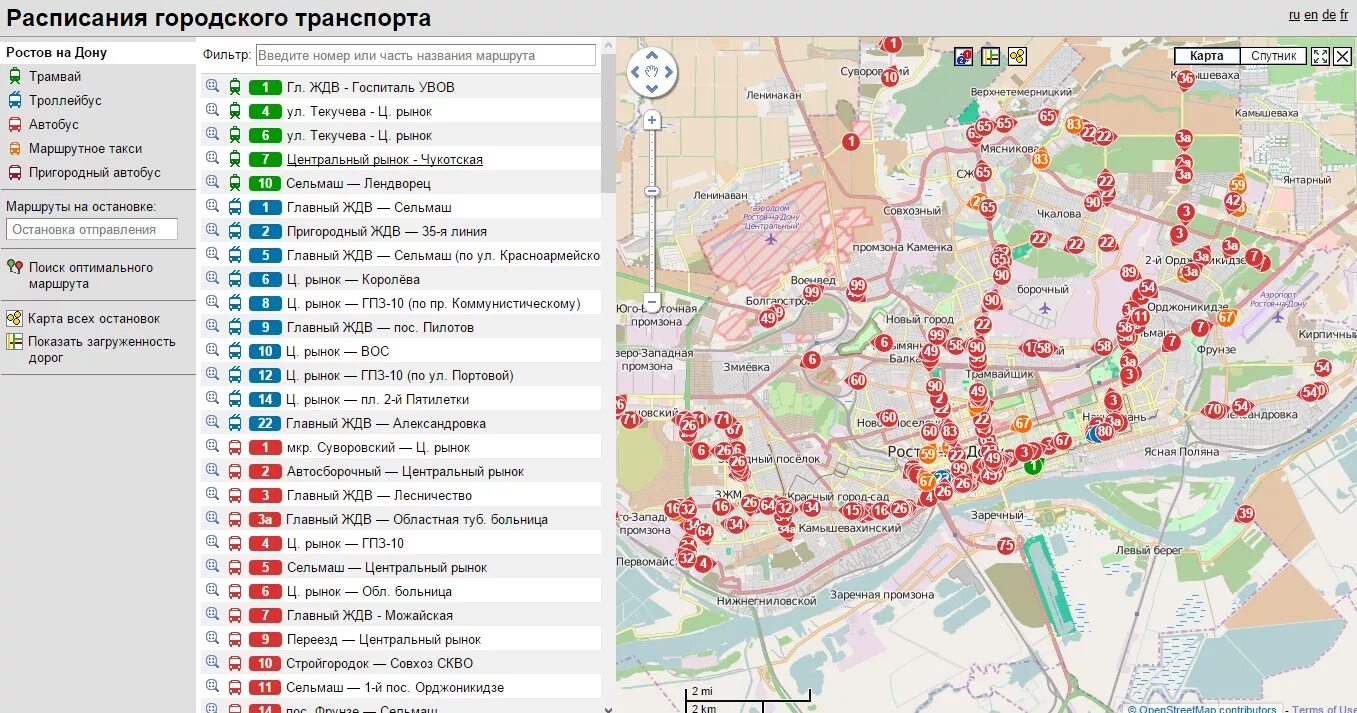Viewport: 1357px width, 713px height.
Task: Pan the map down with arrow control
Action: 652,88
